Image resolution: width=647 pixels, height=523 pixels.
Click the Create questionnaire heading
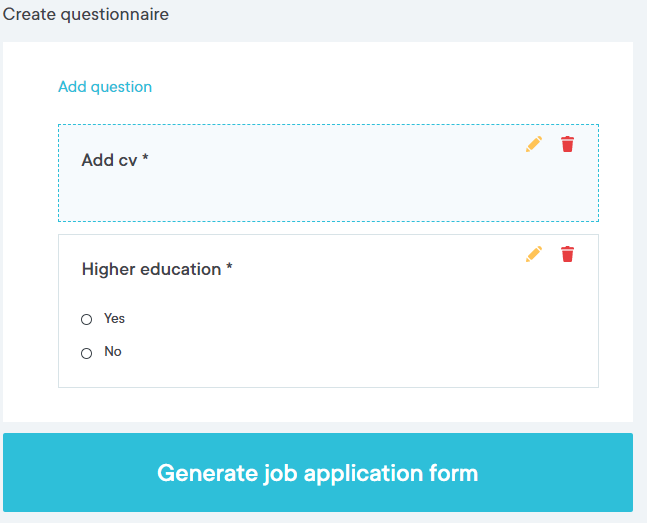point(86,14)
